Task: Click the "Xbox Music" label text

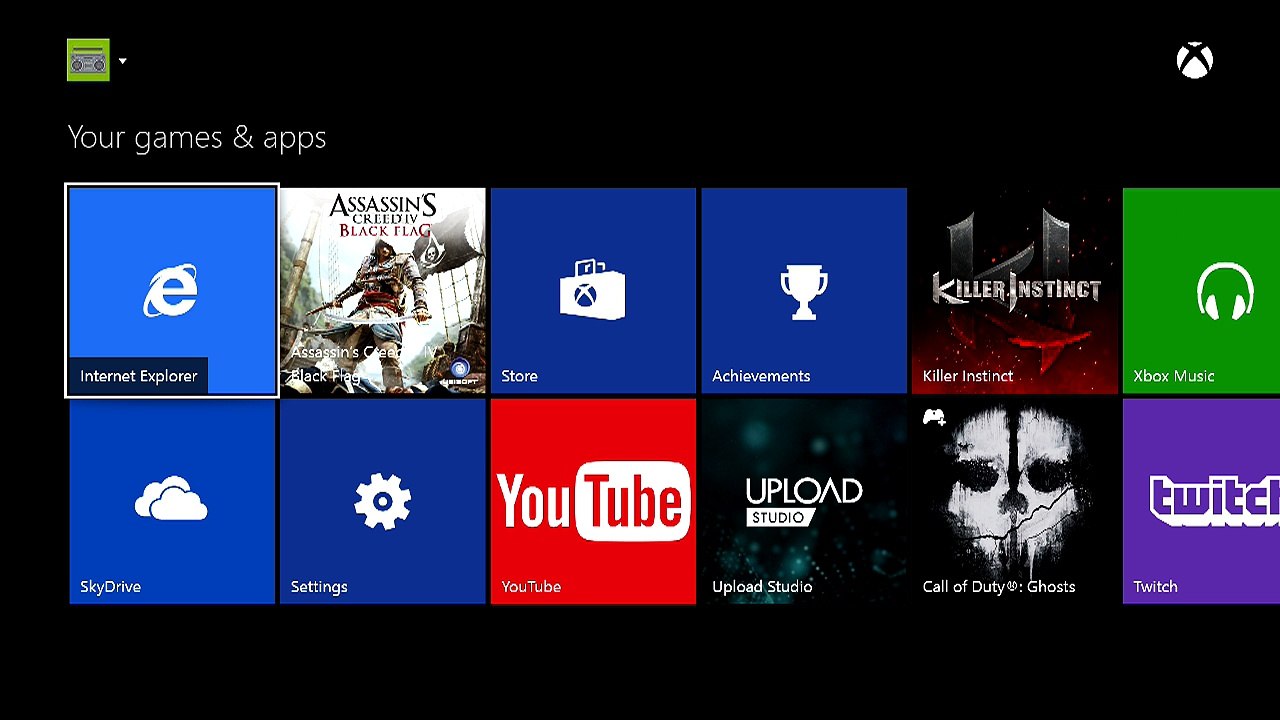Action: click(1174, 376)
